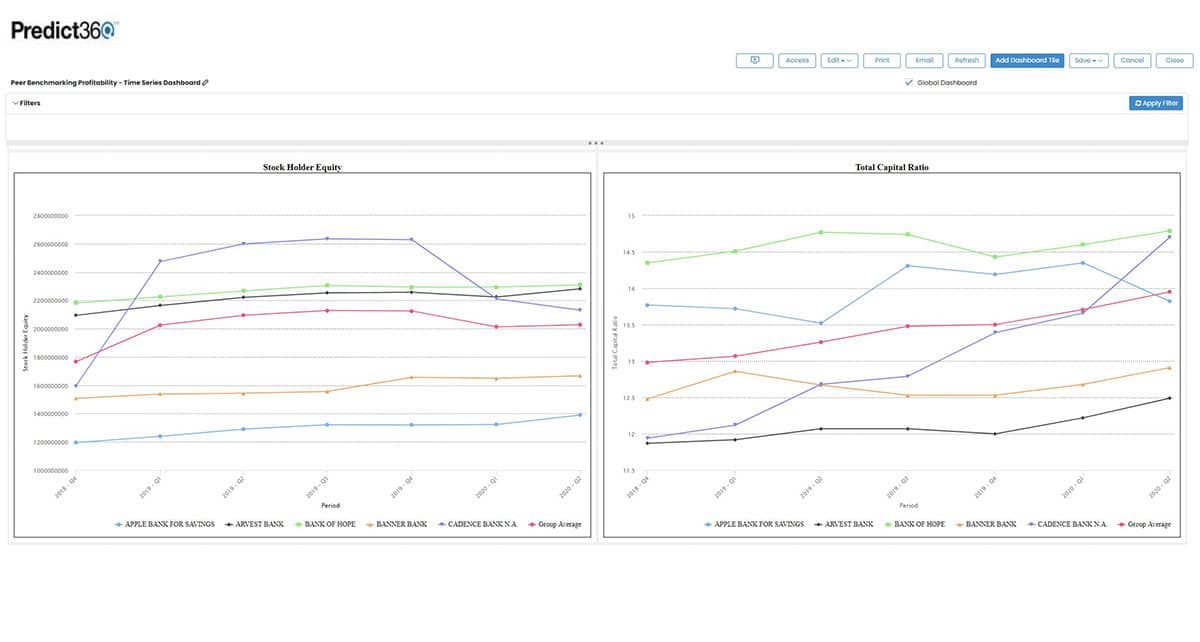Screen dimensions: 1200x642
Task: Open the Edit dropdown menu
Action: click(839, 60)
